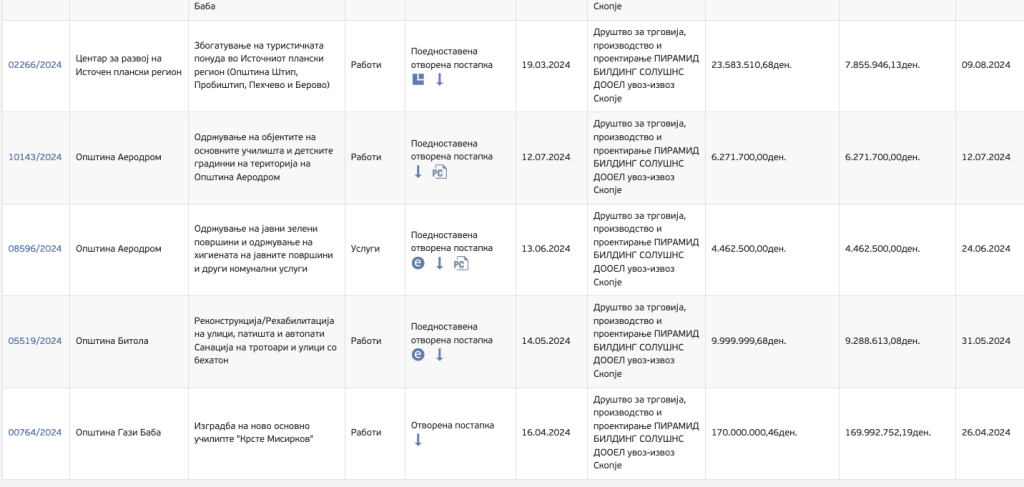The width and height of the screenshot is (1024, 487).
Task: Click the down arrow icon in row 02266/2024
Action: pyautogui.click(x=439, y=79)
